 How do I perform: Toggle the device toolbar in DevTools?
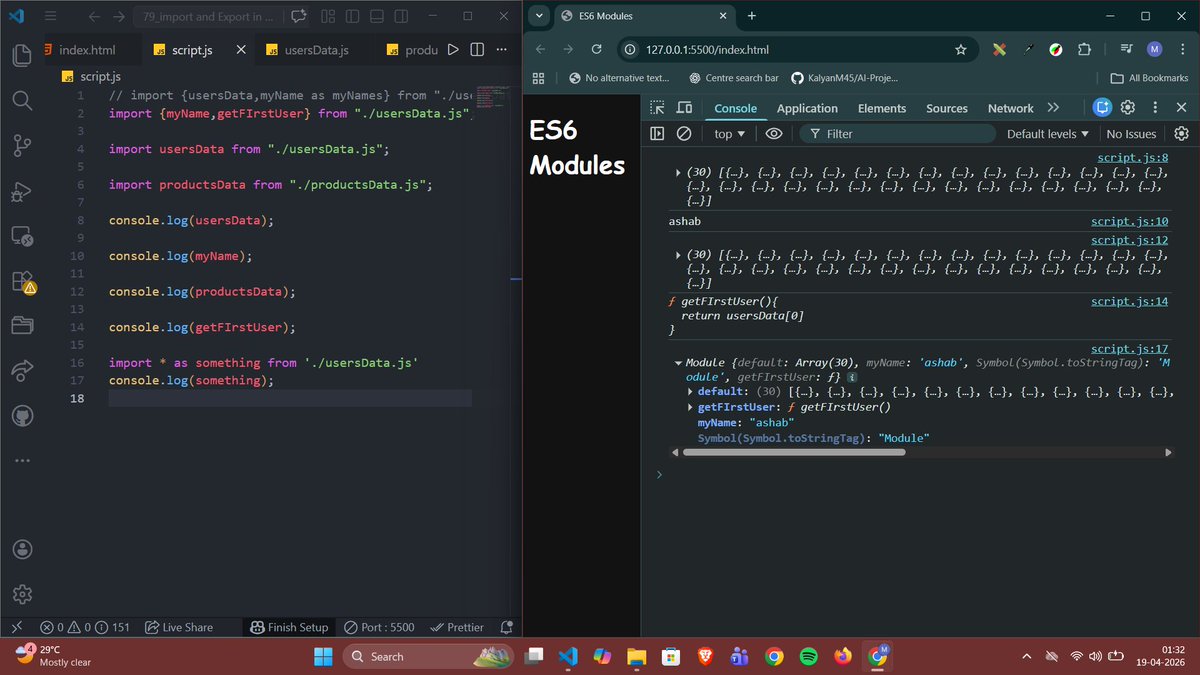(x=684, y=107)
